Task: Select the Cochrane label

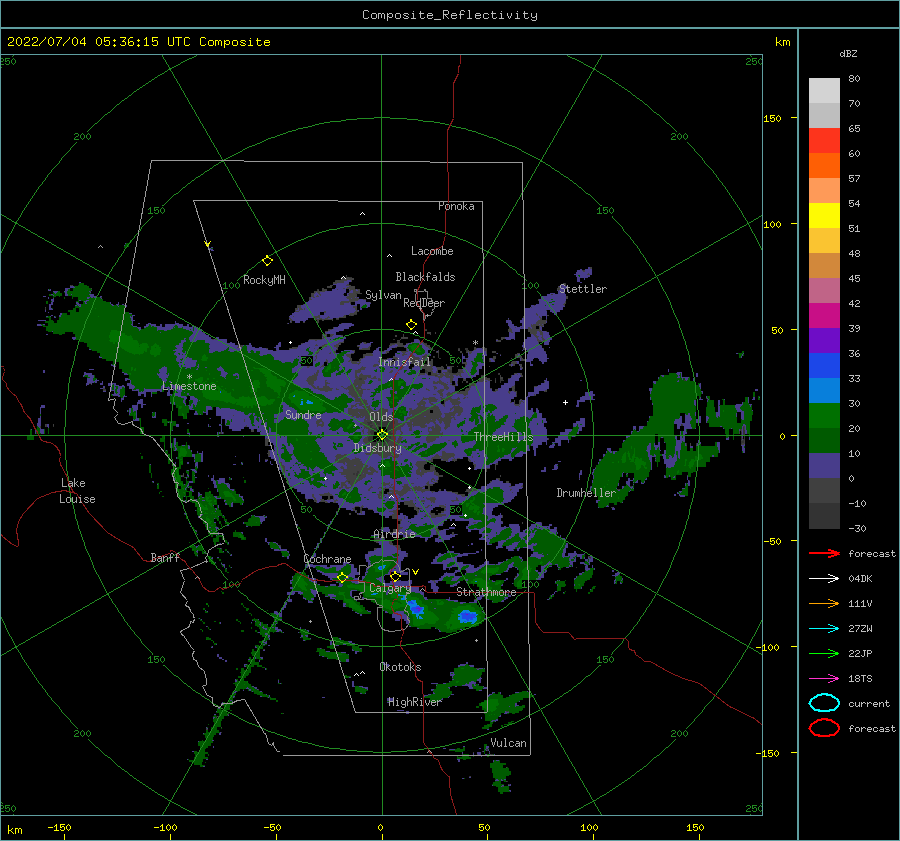Action: point(327,559)
